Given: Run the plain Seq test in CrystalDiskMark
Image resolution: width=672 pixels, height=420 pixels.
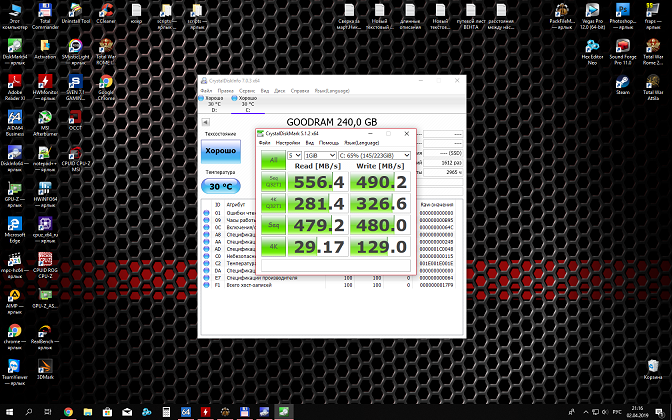Looking at the screenshot, I should 273,225.
